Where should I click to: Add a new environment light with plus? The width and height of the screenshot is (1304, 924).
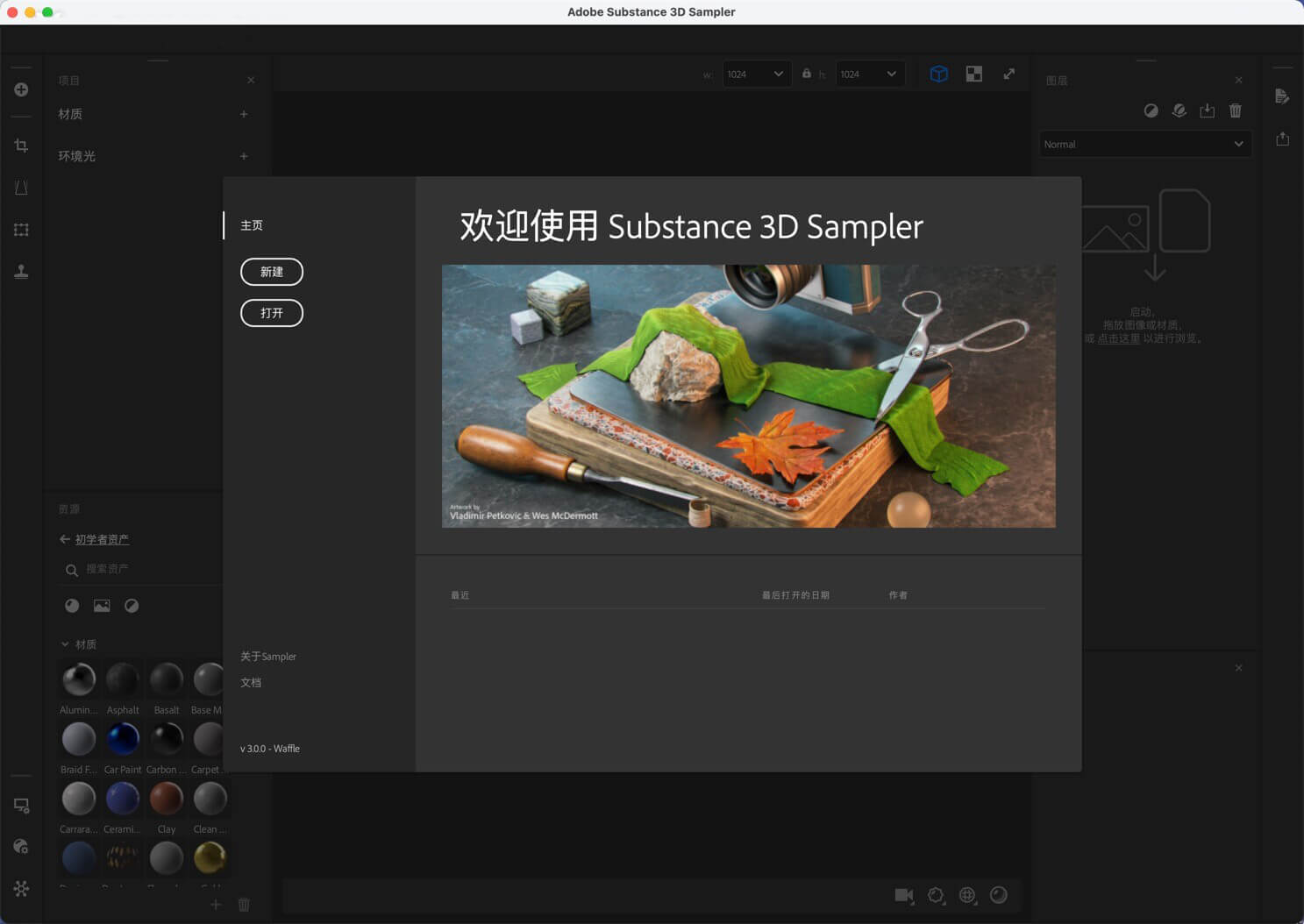244,156
